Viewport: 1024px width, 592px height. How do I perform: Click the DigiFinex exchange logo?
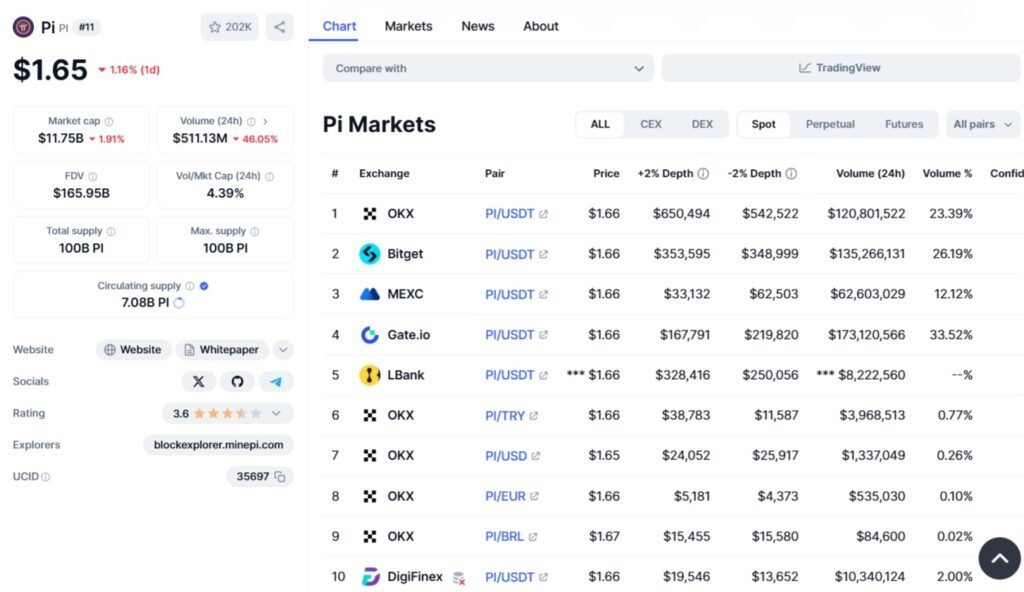(370, 577)
